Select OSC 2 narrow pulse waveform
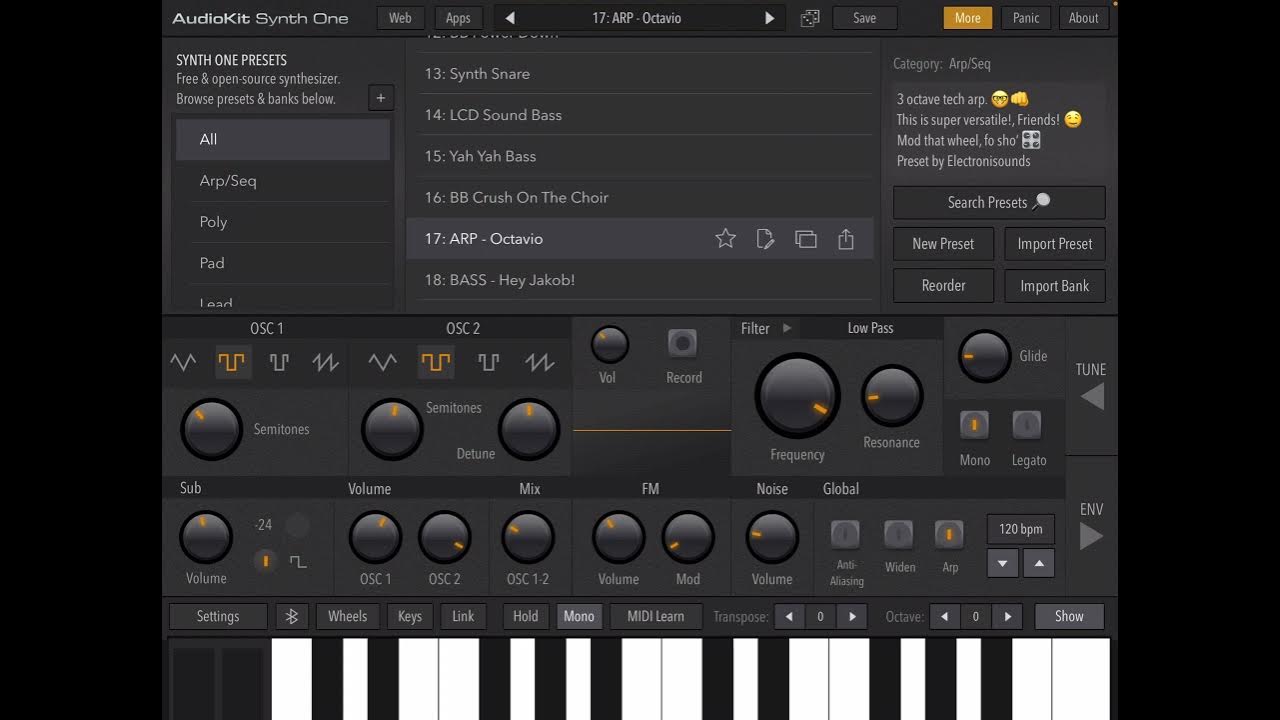This screenshot has height=720, width=1280. coord(488,362)
